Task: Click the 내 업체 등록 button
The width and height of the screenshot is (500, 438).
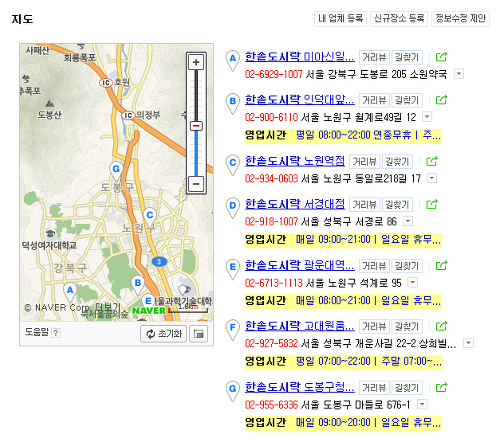Action: click(x=340, y=19)
